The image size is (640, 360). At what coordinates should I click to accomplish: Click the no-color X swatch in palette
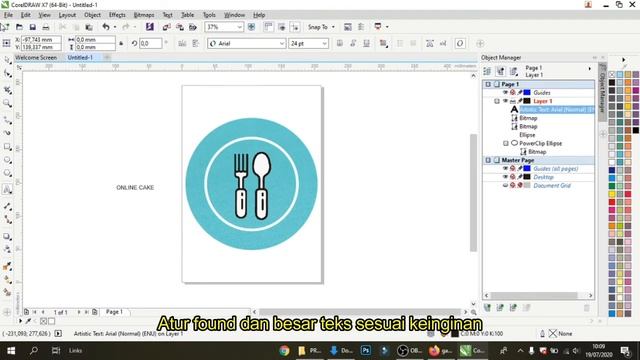point(612,74)
